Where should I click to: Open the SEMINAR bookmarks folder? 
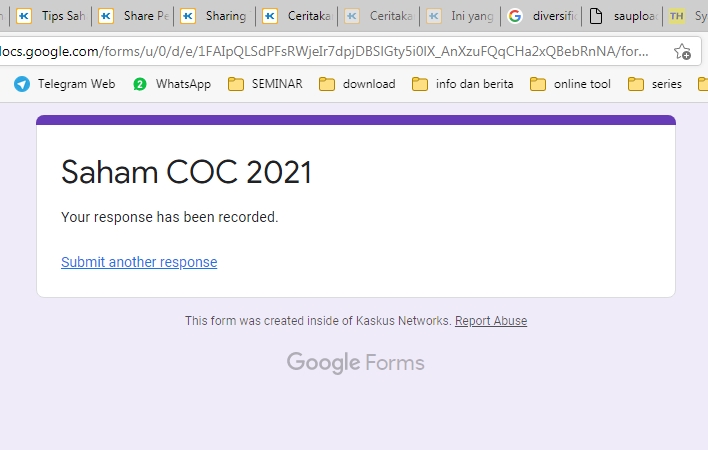point(265,84)
